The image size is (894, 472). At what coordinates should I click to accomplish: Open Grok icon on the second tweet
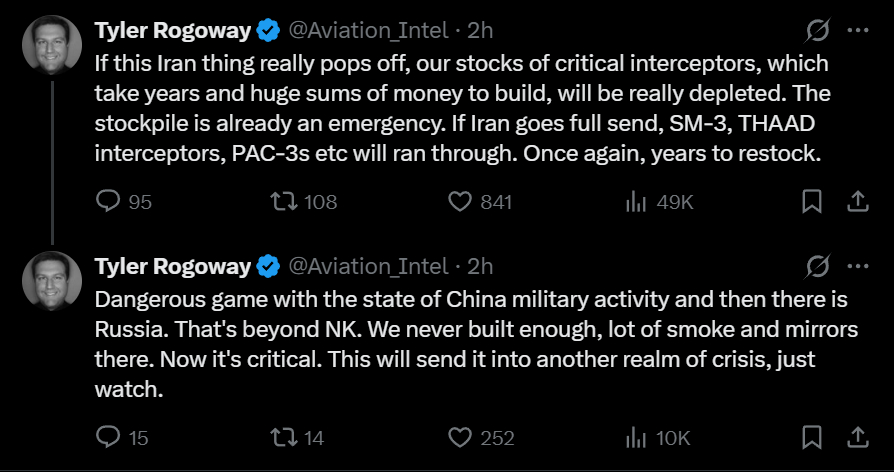click(817, 266)
